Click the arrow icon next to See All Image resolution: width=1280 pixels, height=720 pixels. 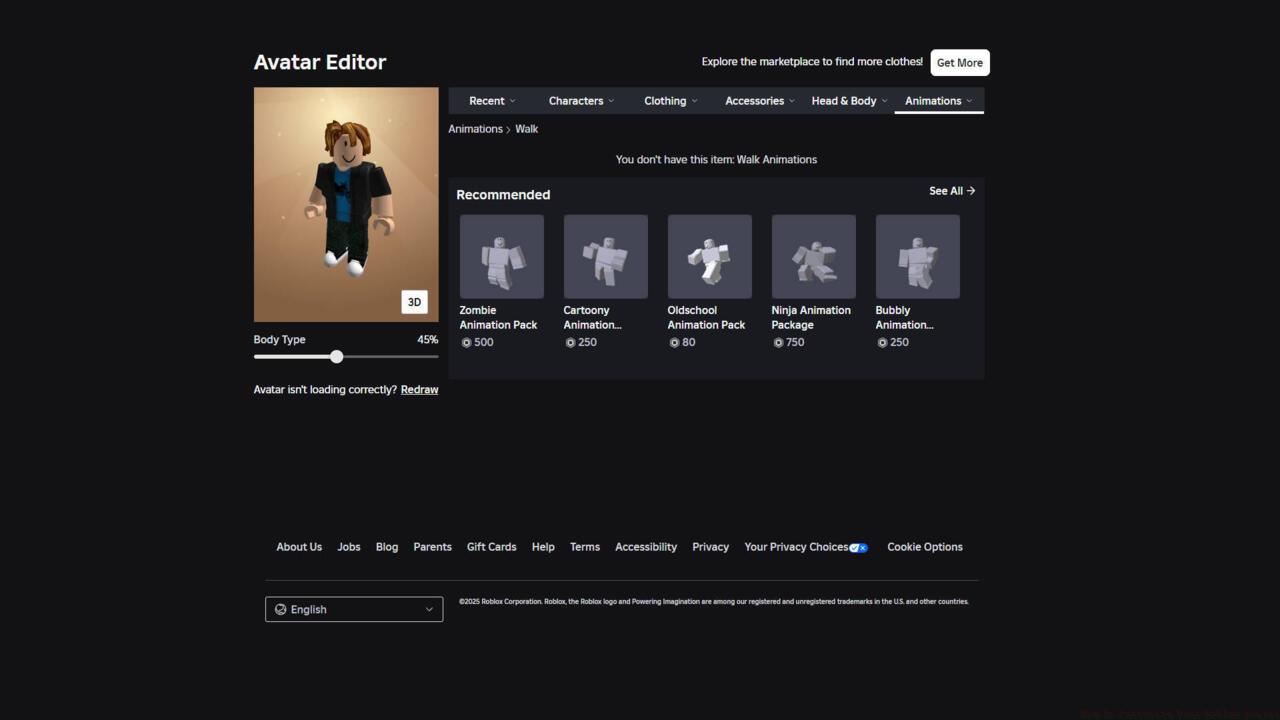pos(969,190)
